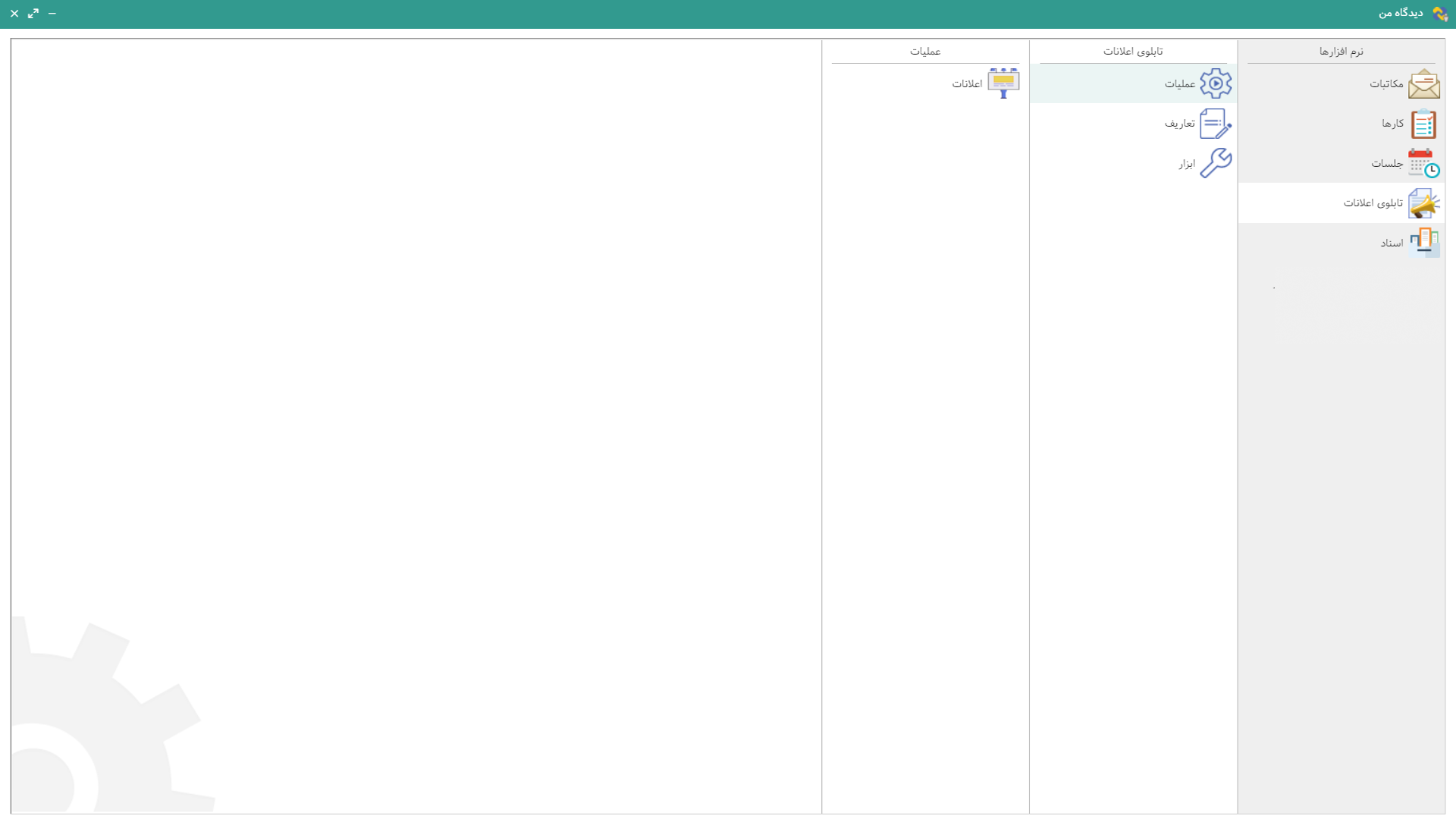Select the مکاتبات menu label
Screen dimensions: 1456x819
1385,84
